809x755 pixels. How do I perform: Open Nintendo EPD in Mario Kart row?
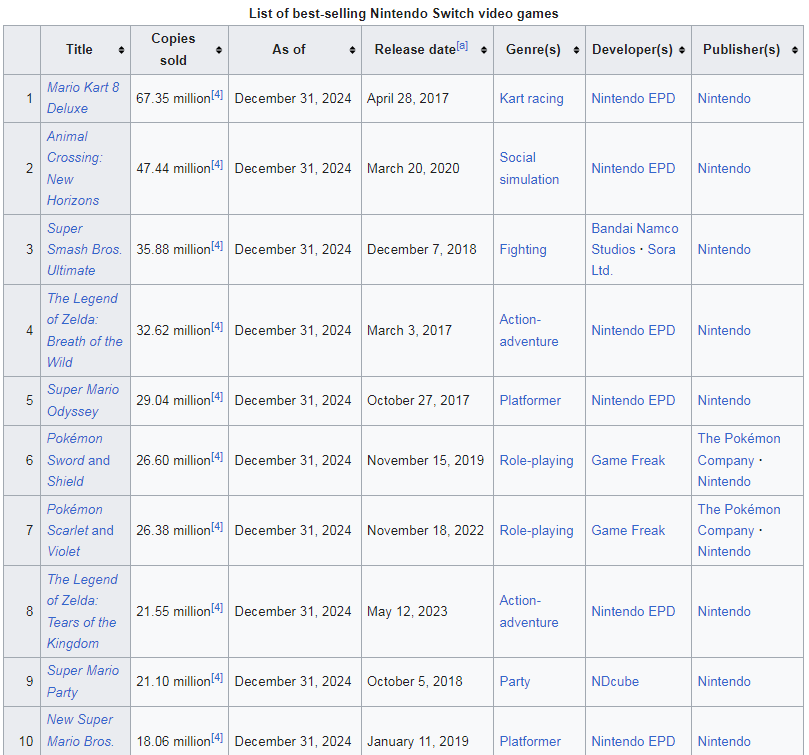(633, 98)
